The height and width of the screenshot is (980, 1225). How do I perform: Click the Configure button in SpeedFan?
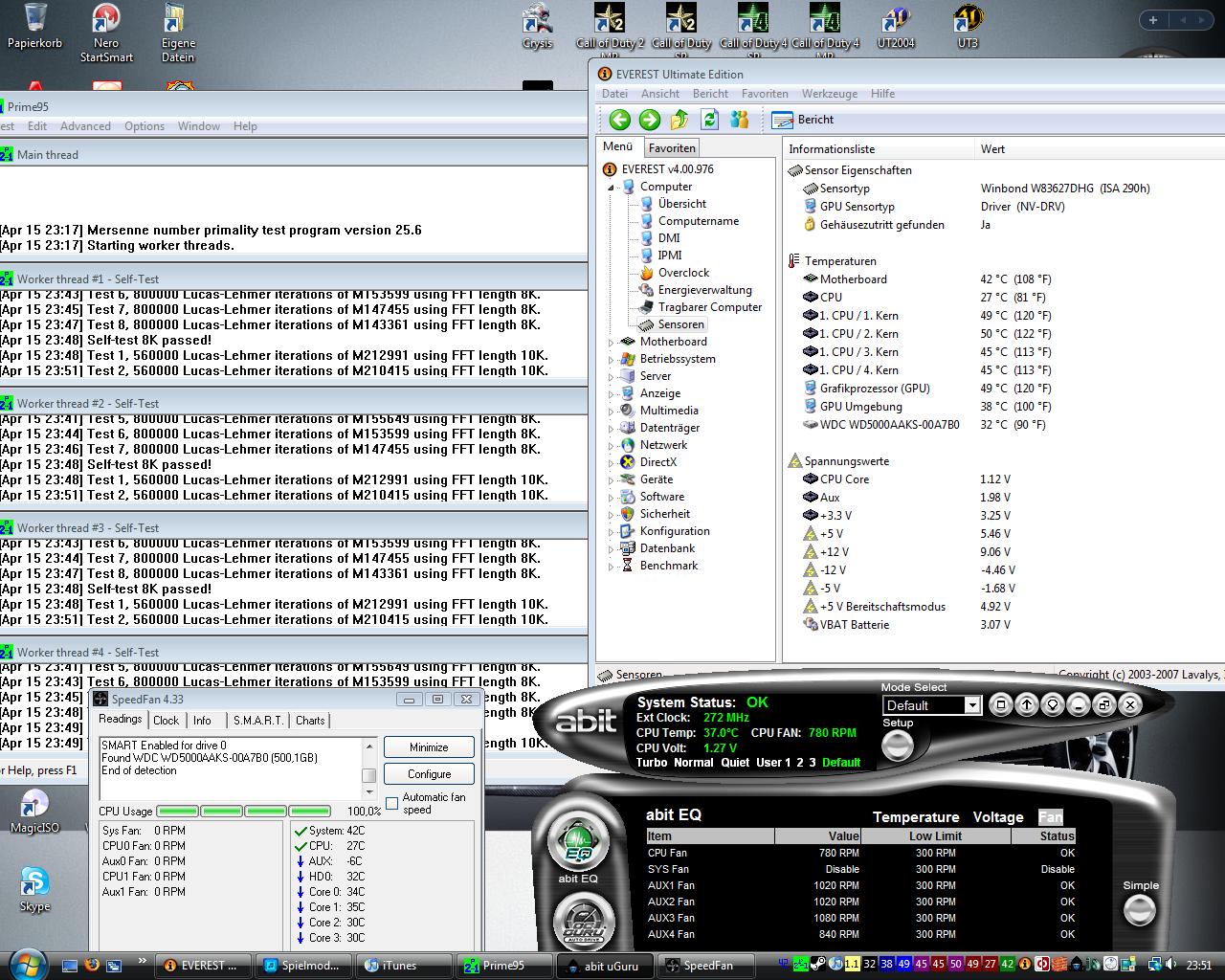click(429, 773)
